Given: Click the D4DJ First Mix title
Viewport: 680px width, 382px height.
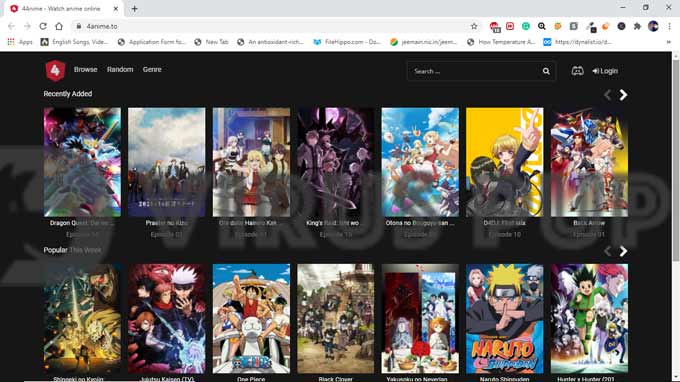Looking at the screenshot, I should pyautogui.click(x=504, y=223).
